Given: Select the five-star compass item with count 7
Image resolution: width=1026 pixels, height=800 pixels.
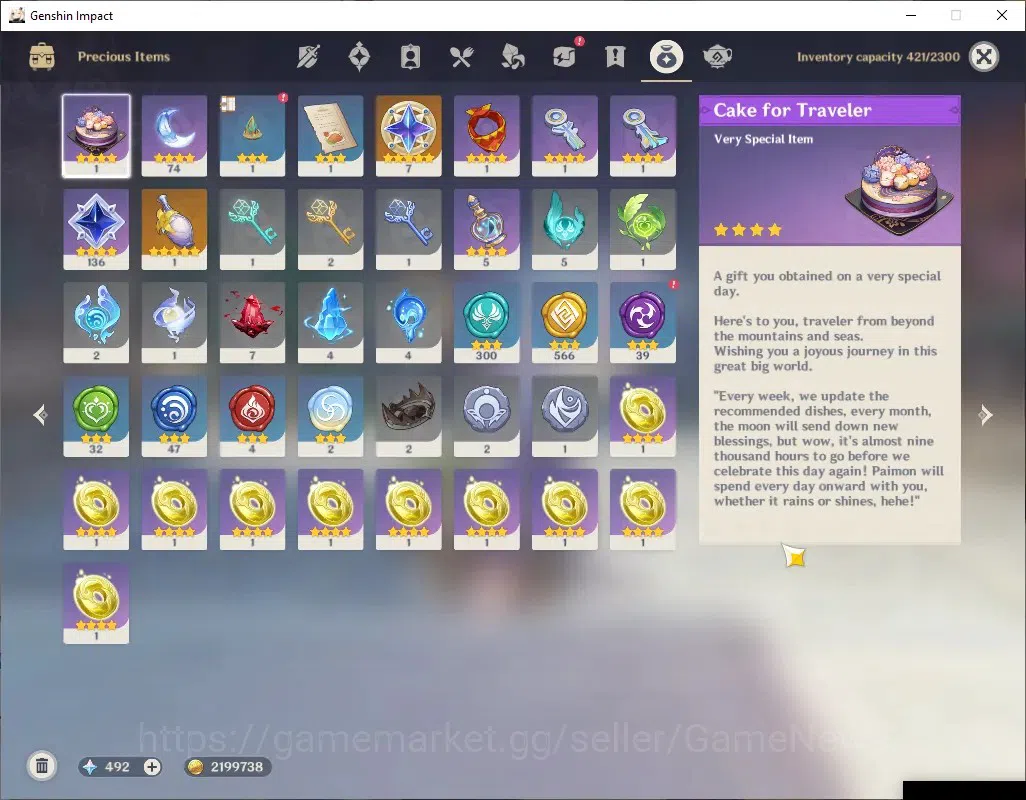Looking at the screenshot, I should 408,135.
